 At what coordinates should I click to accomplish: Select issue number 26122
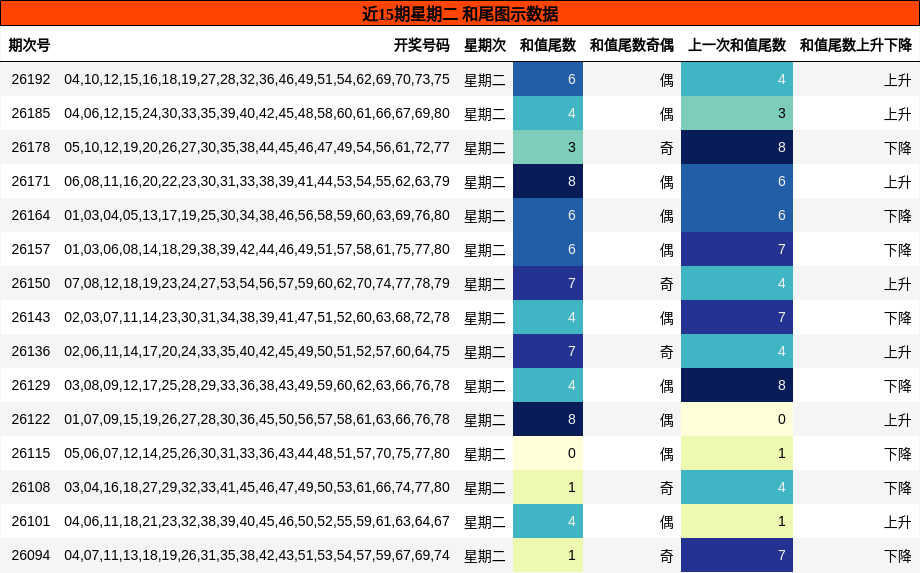pyautogui.click(x=31, y=419)
